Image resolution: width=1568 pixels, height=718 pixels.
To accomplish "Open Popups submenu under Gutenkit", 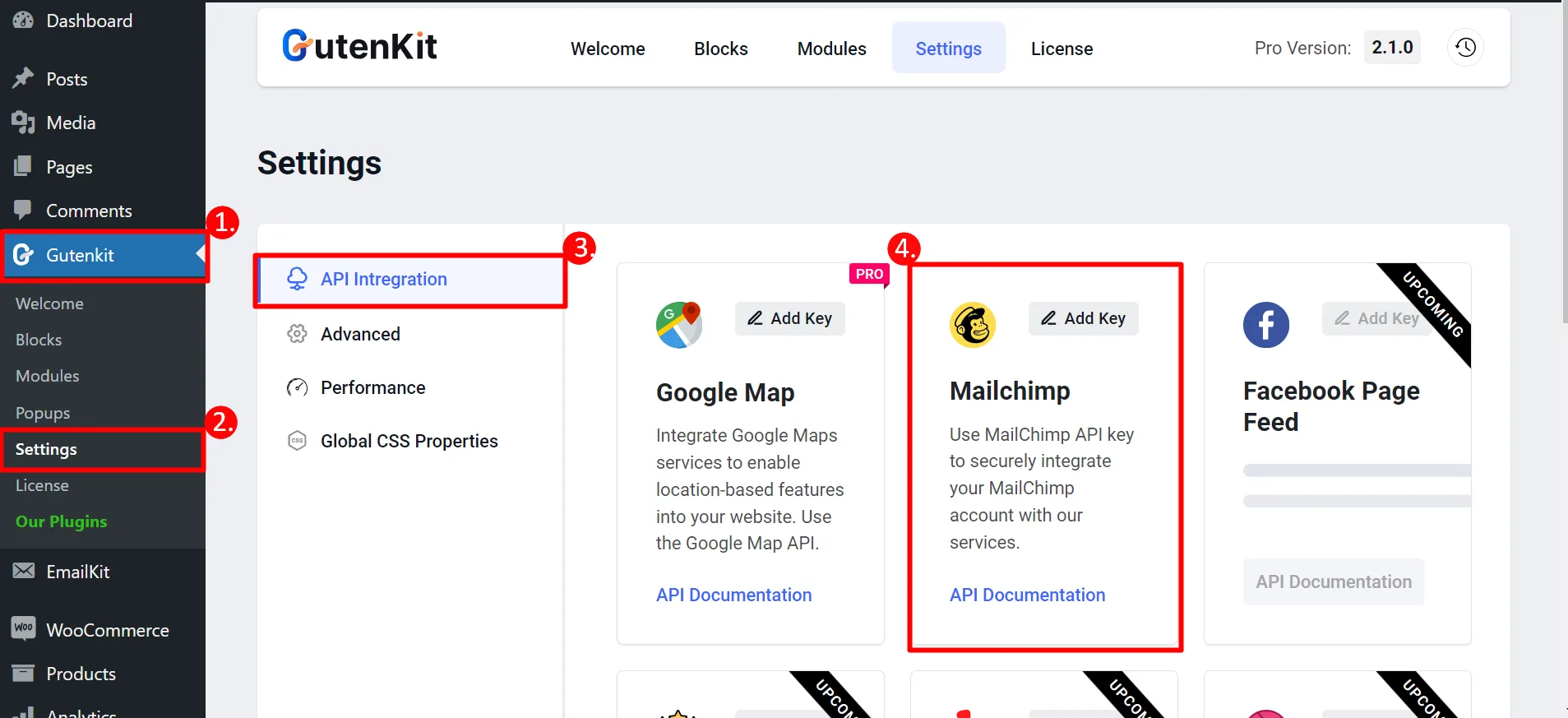I will (x=43, y=413).
